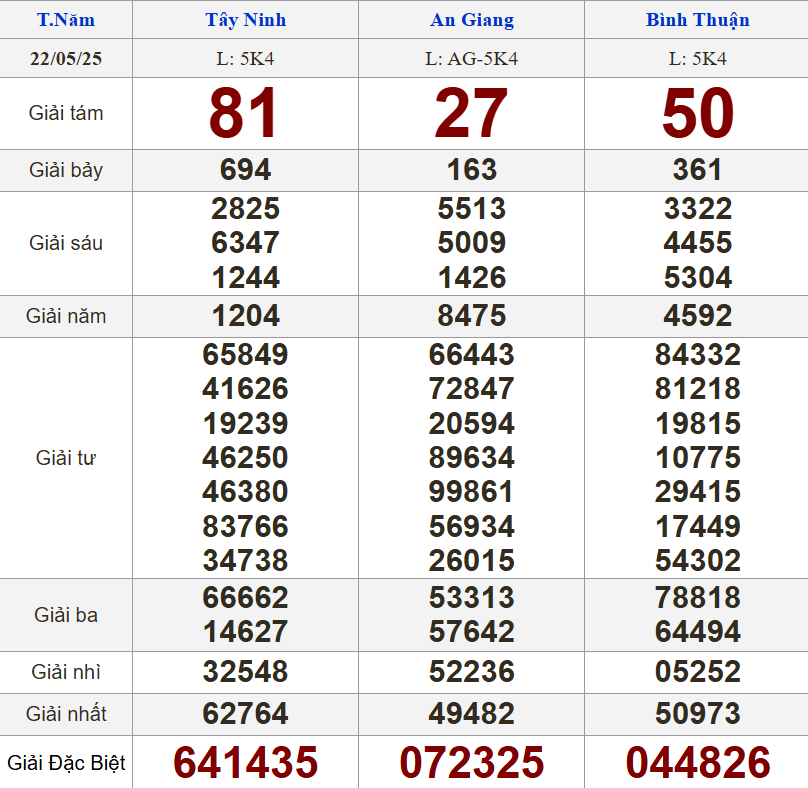Viewport: 808px width, 788px height.
Task: Select Tây Ninh Giải năm number 1204
Action: point(245,316)
